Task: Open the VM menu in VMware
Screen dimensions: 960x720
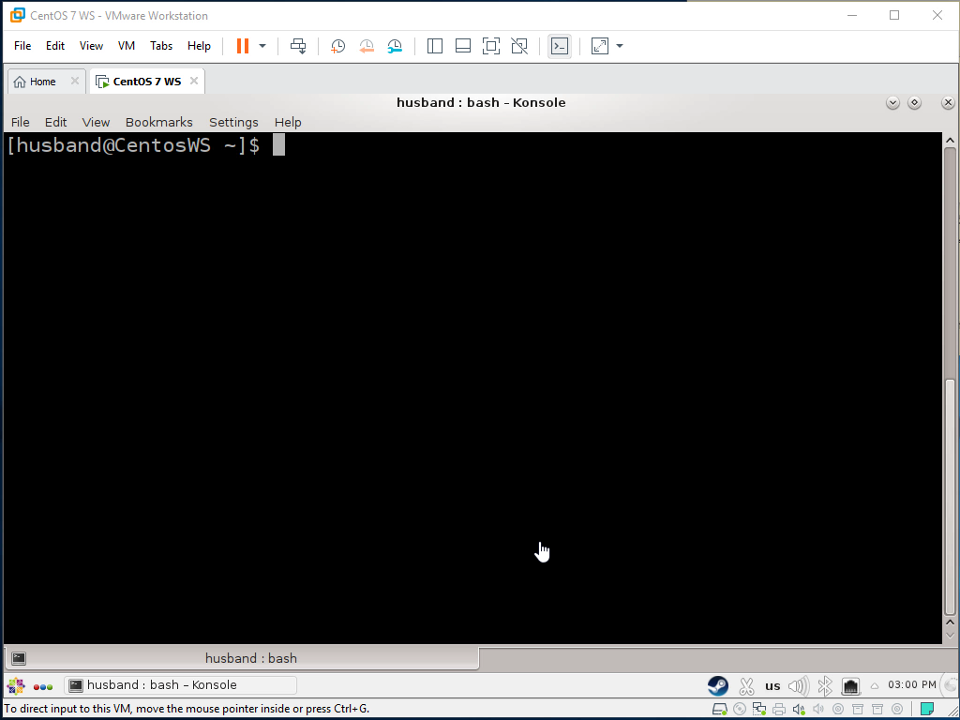Action: pyautogui.click(x=126, y=46)
